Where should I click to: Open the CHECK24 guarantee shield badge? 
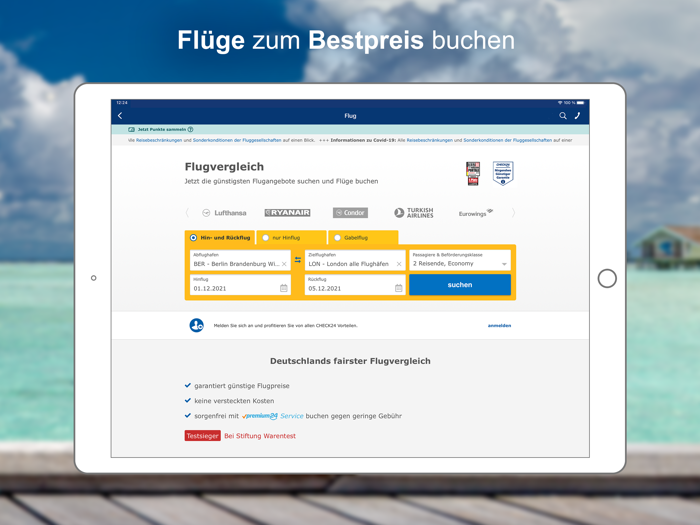click(503, 173)
